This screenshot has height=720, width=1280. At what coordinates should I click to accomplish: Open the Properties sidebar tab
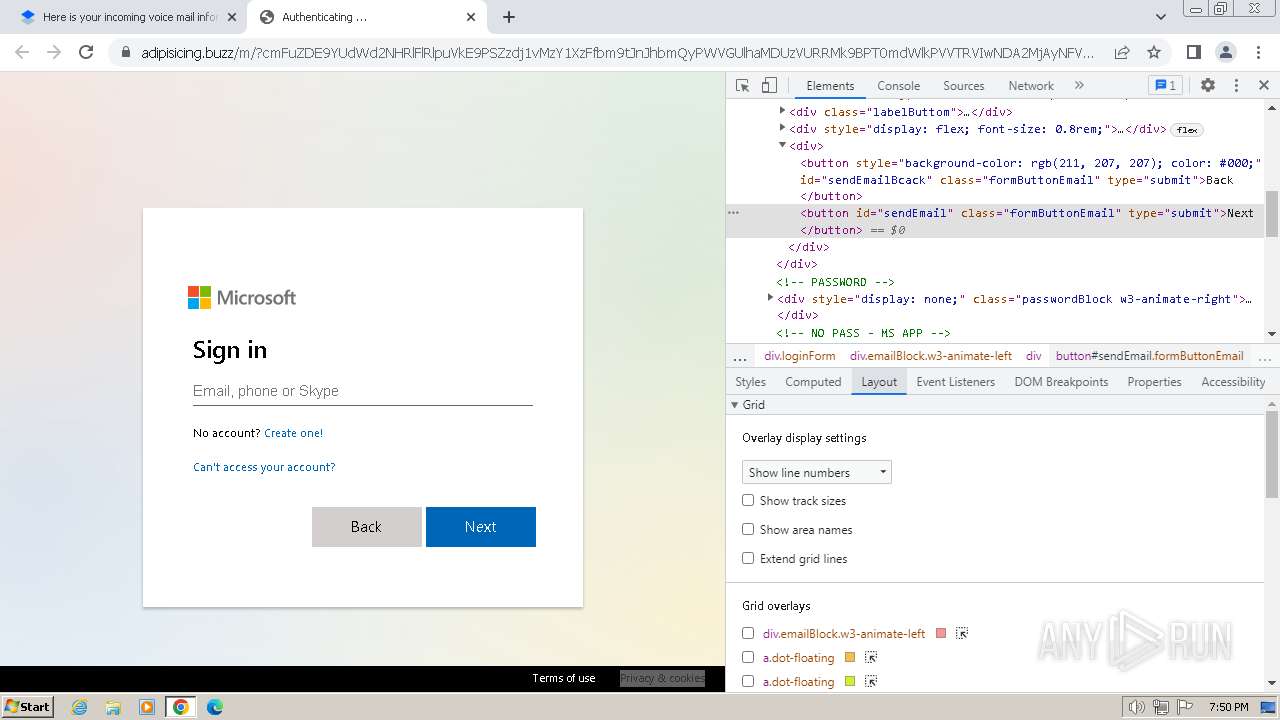1154,382
